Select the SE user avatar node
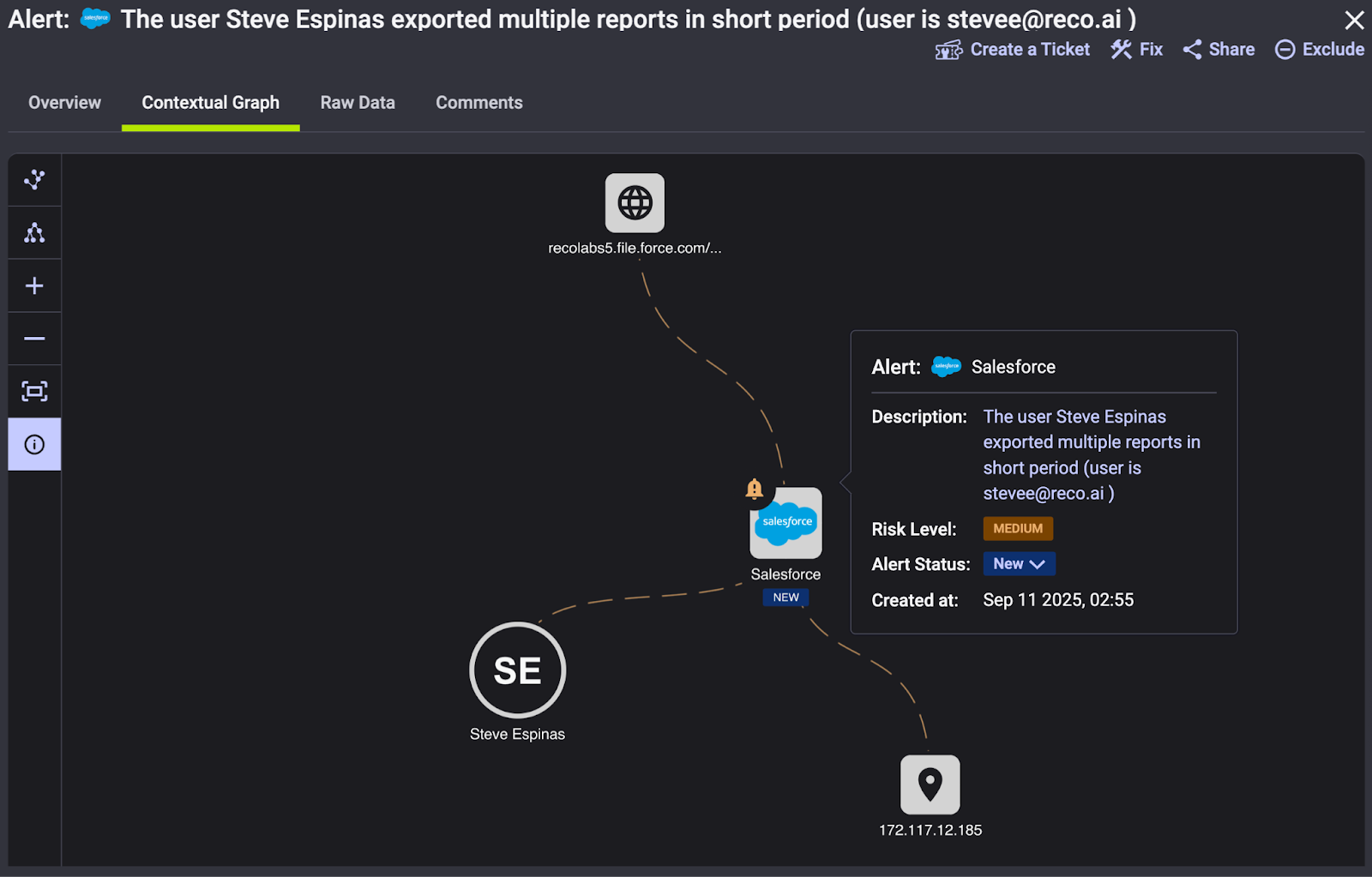Image resolution: width=1372 pixels, height=877 pixels. (517, 670)
